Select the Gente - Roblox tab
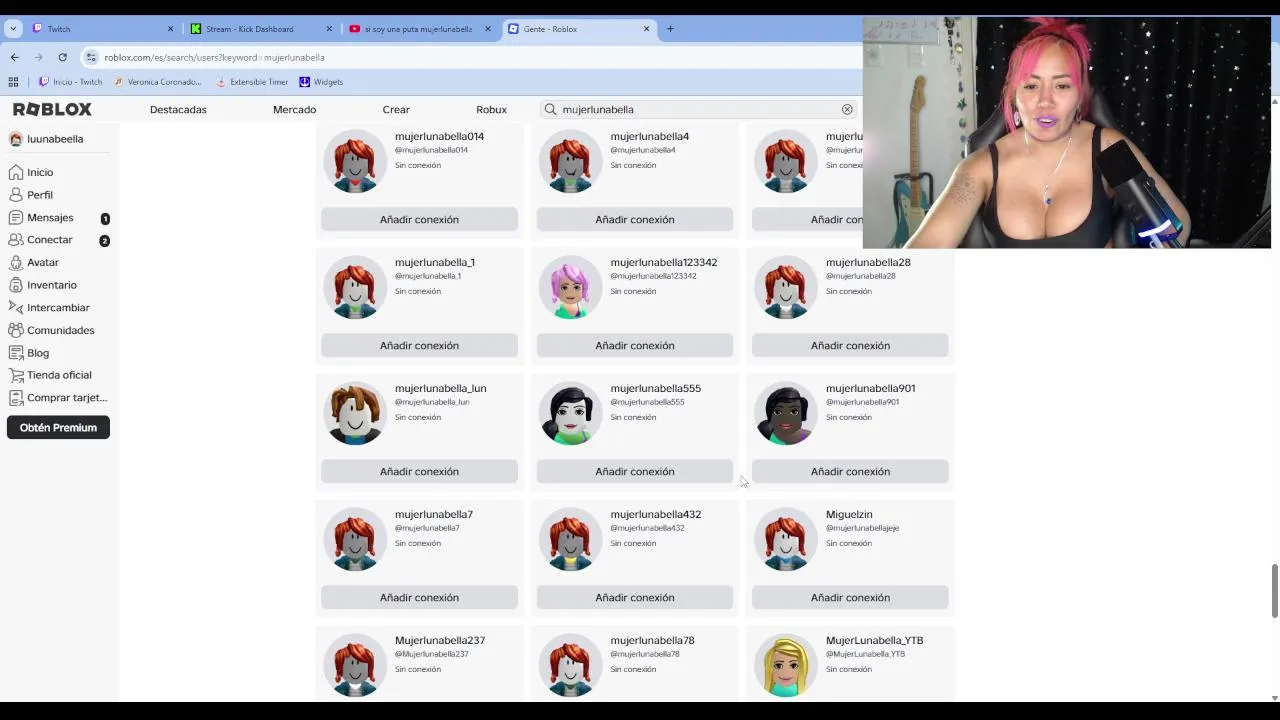 coord(579,29)
